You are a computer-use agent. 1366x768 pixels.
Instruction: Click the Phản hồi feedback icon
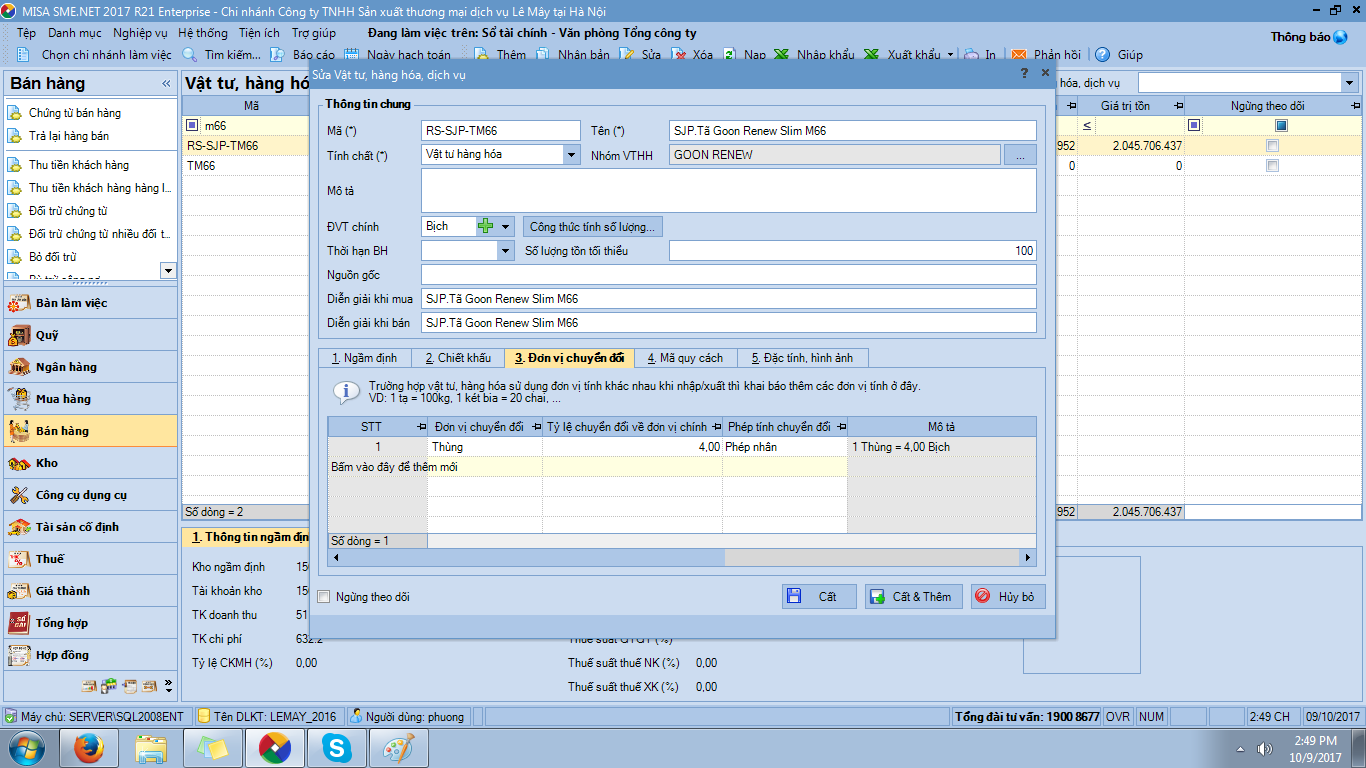[1019, 55]
